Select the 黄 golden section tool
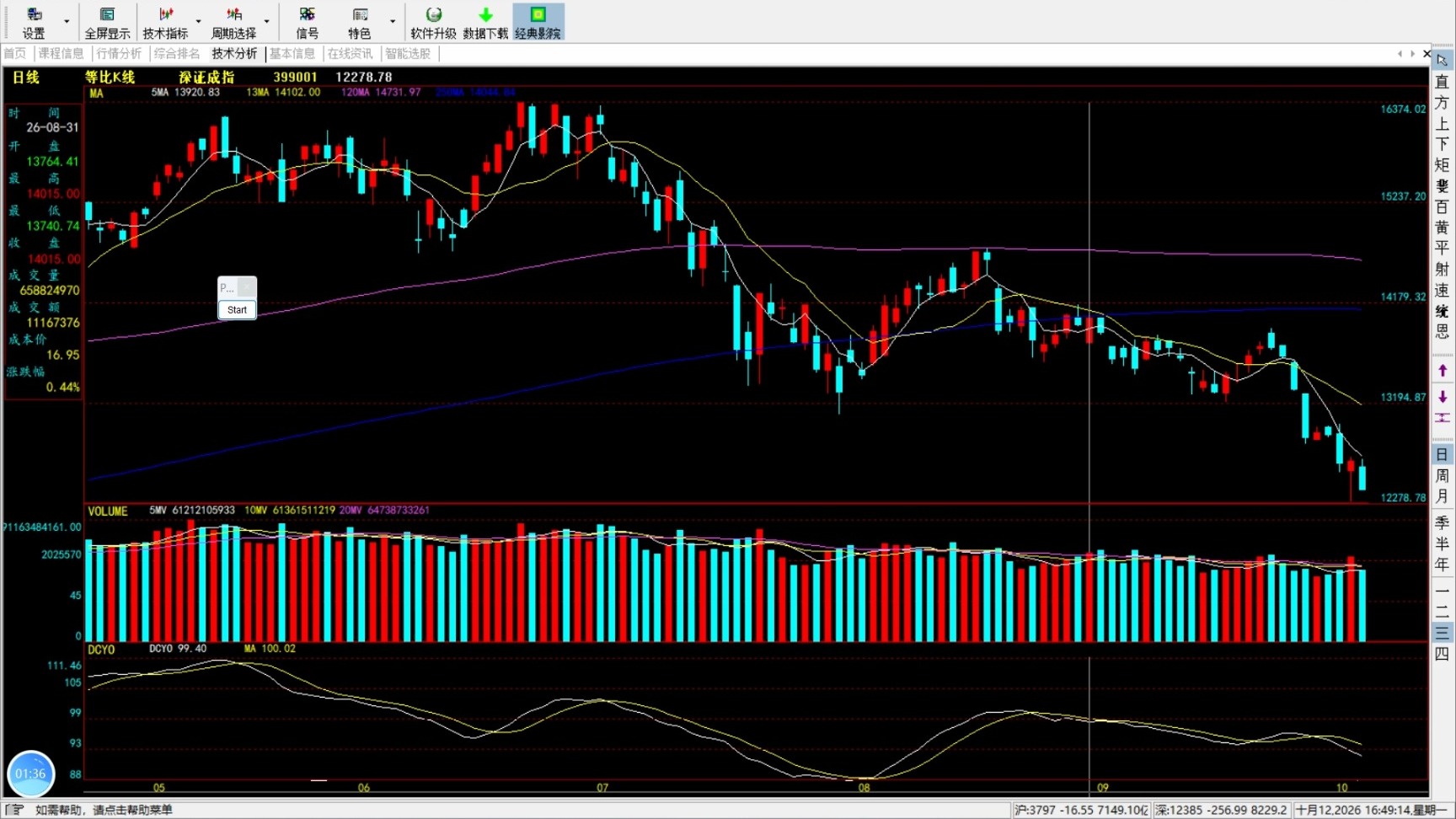The height and width of the screenshot is (819, 1456). coord(1442,227)
